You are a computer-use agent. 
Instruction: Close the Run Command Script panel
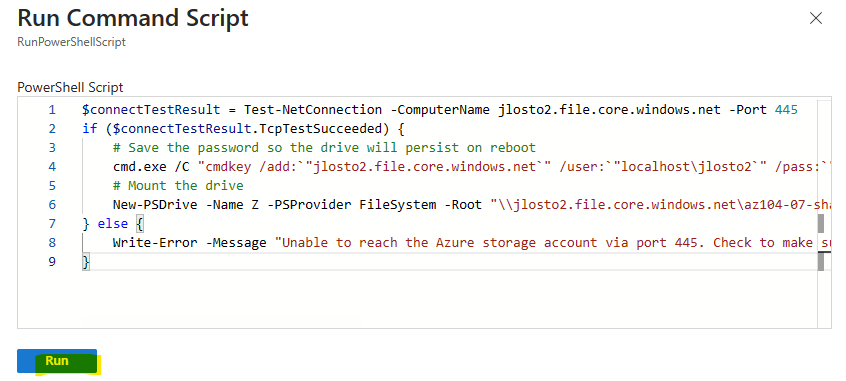(816, 18)
